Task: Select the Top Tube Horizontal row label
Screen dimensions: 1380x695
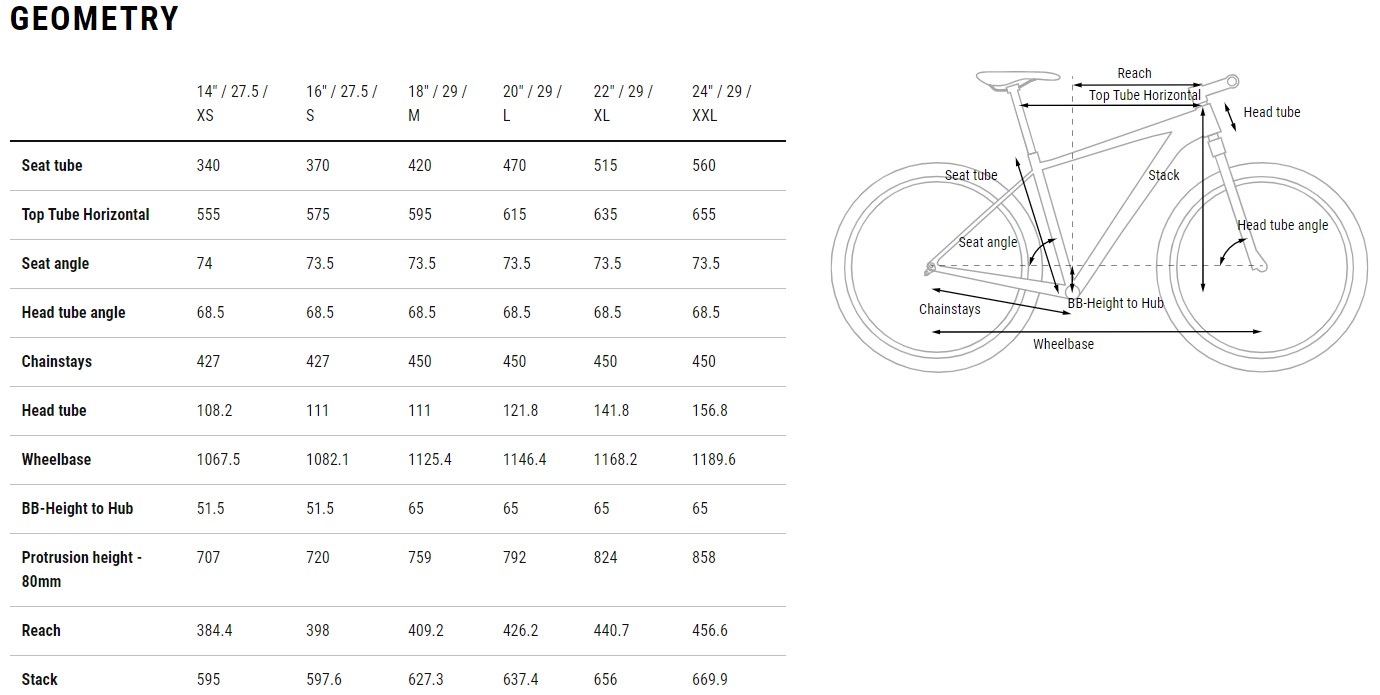Action: [85, 214]
